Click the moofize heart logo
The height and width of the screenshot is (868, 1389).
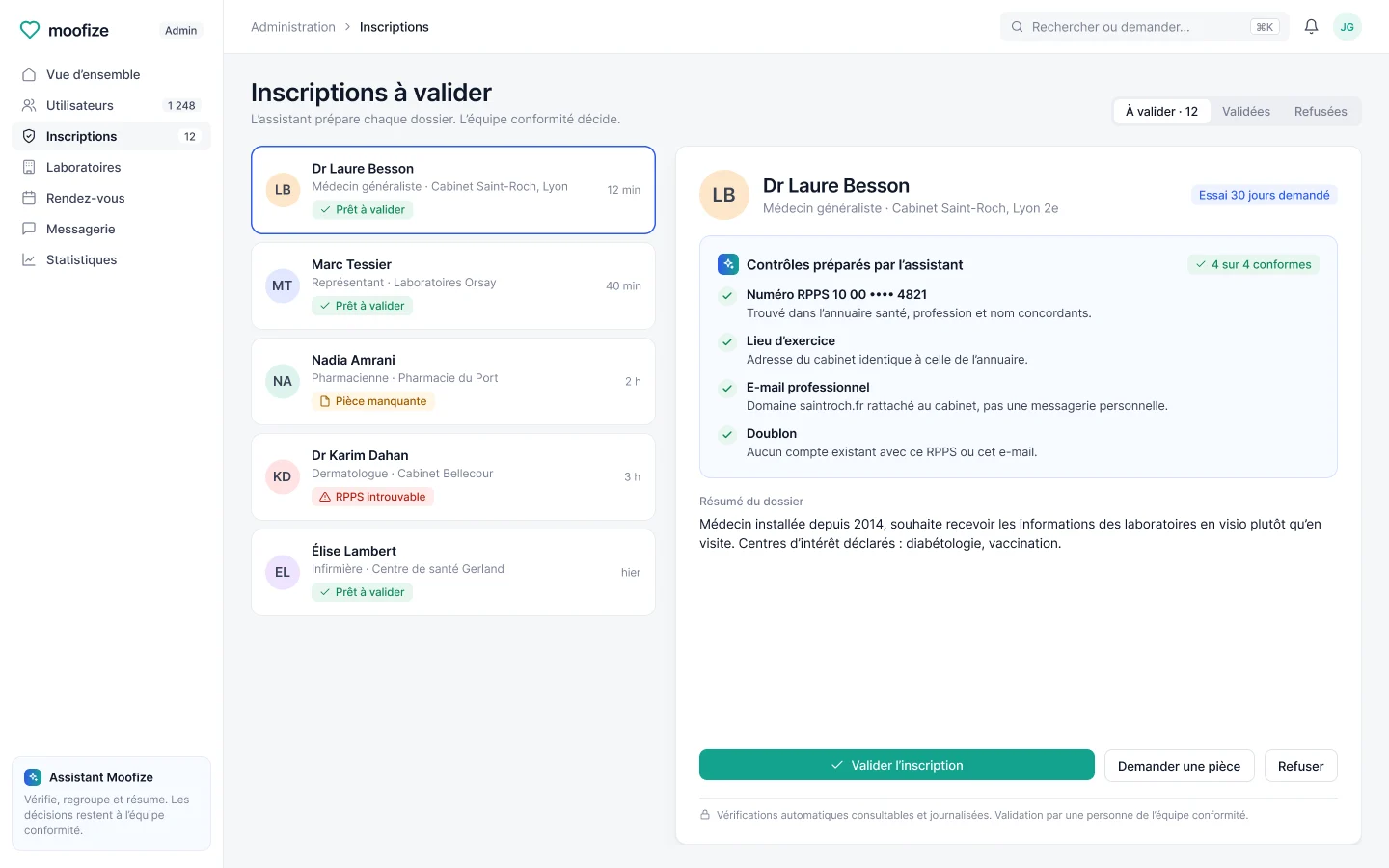[x=30, y=30]
